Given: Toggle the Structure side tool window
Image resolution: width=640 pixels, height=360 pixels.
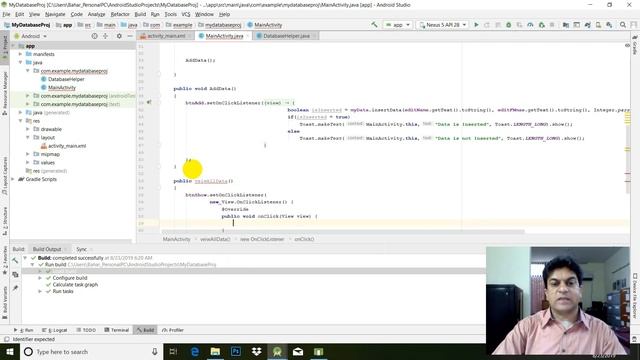Looking at the screenshot, I should pos(4,221).
